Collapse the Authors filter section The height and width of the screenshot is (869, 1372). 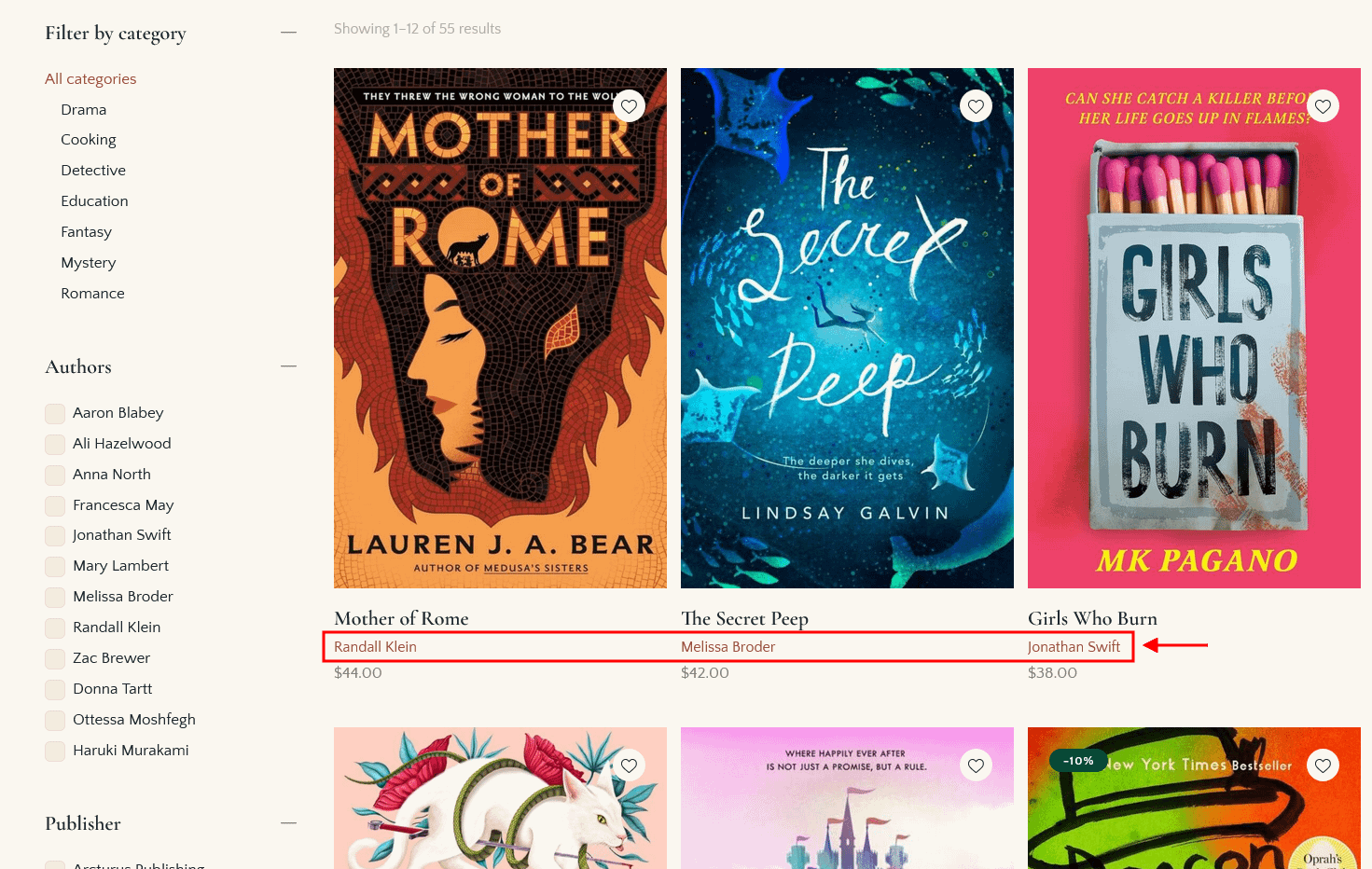[x=288, y=366]
